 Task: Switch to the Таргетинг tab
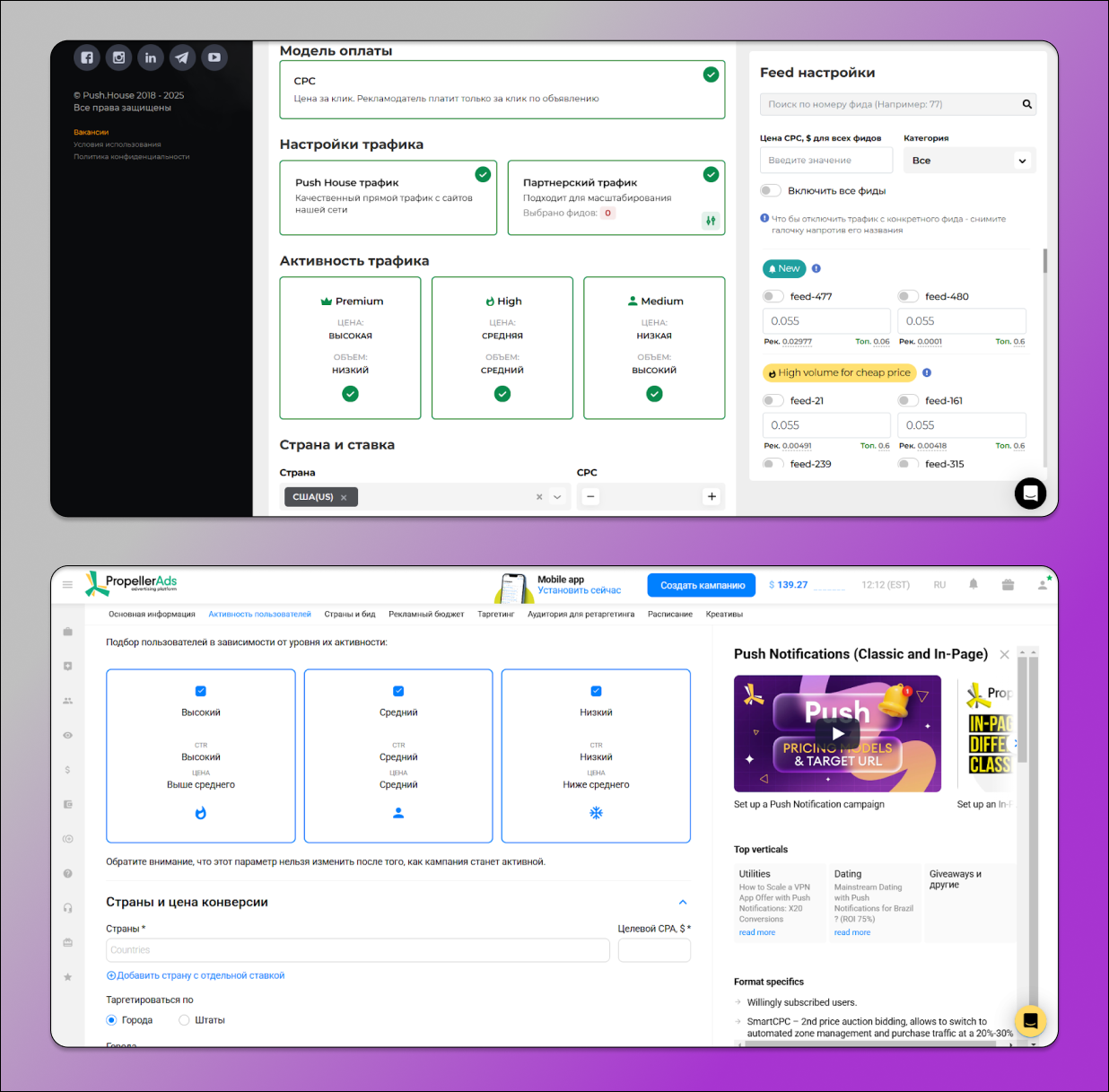(x=495, y=615)
